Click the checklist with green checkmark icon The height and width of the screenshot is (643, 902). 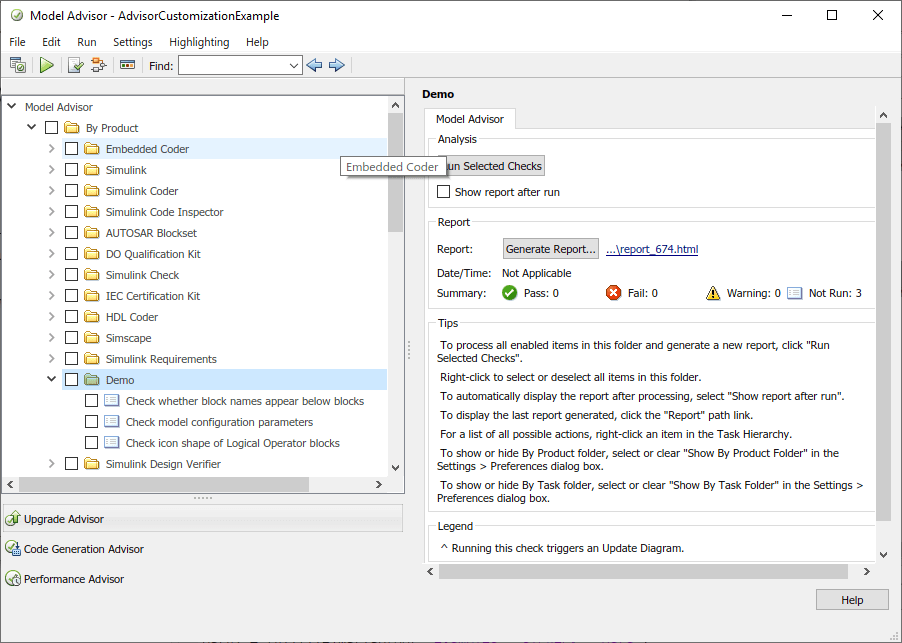tap(75, 66)
